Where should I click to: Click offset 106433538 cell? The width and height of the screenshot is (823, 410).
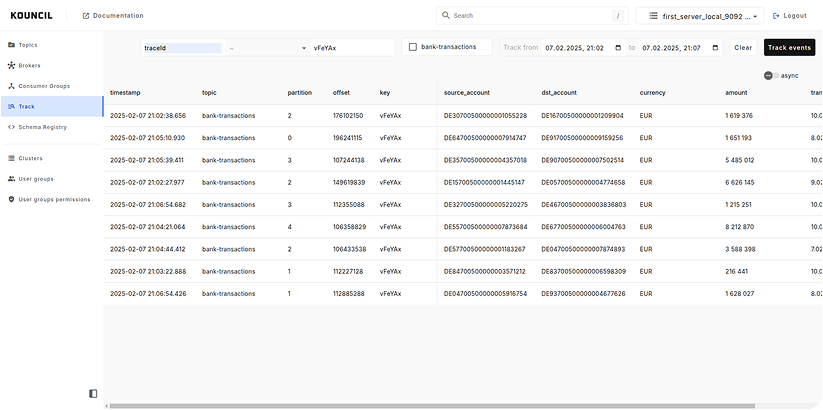350,249
